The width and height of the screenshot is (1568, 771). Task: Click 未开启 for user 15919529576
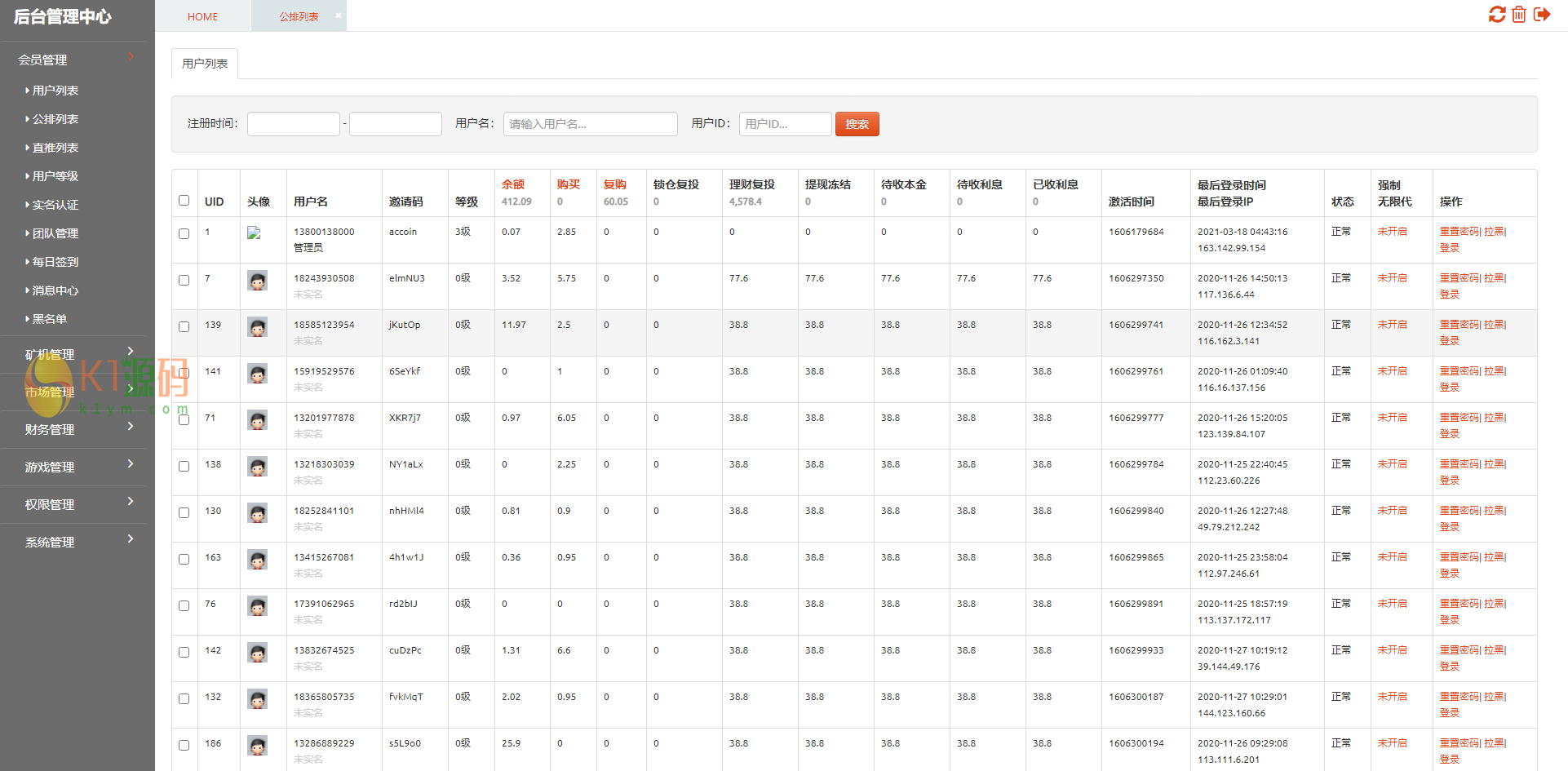pos(1393,371)
